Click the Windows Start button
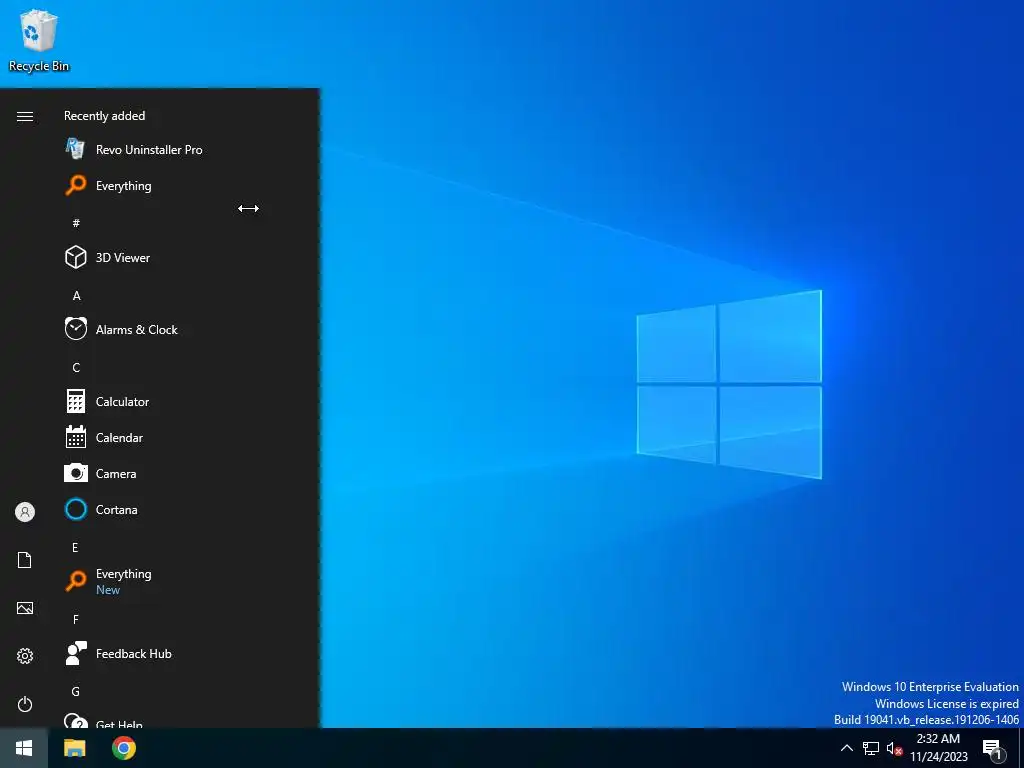Screen dimensions: 1024x768 pos(24,748)
